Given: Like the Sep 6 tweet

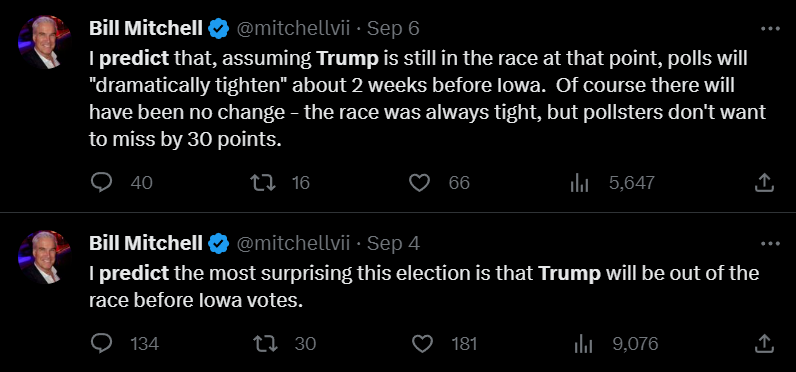Looking at the screenshot, I should (419, 183).
